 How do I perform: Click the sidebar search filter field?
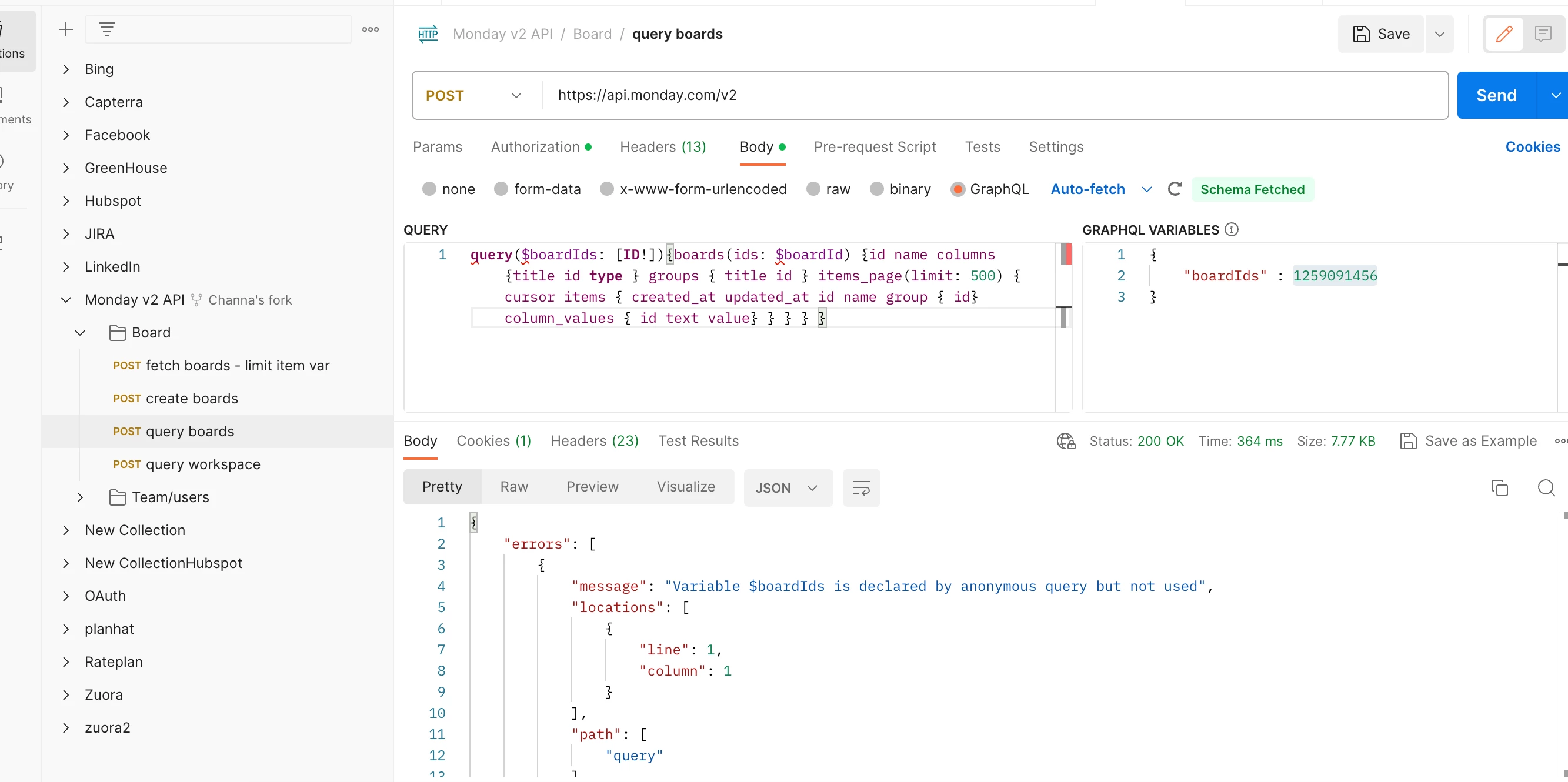(218, 29)
